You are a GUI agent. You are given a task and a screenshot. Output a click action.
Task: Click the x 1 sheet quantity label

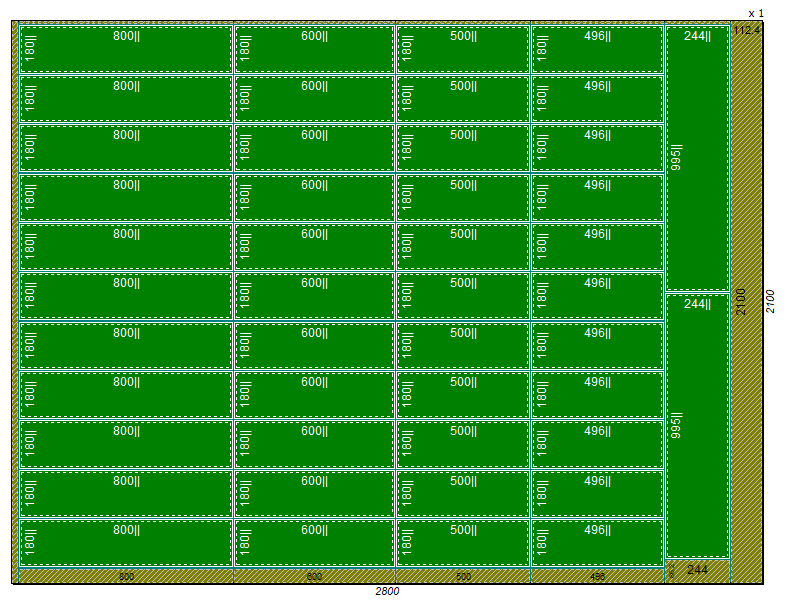(x=756, y=13)
